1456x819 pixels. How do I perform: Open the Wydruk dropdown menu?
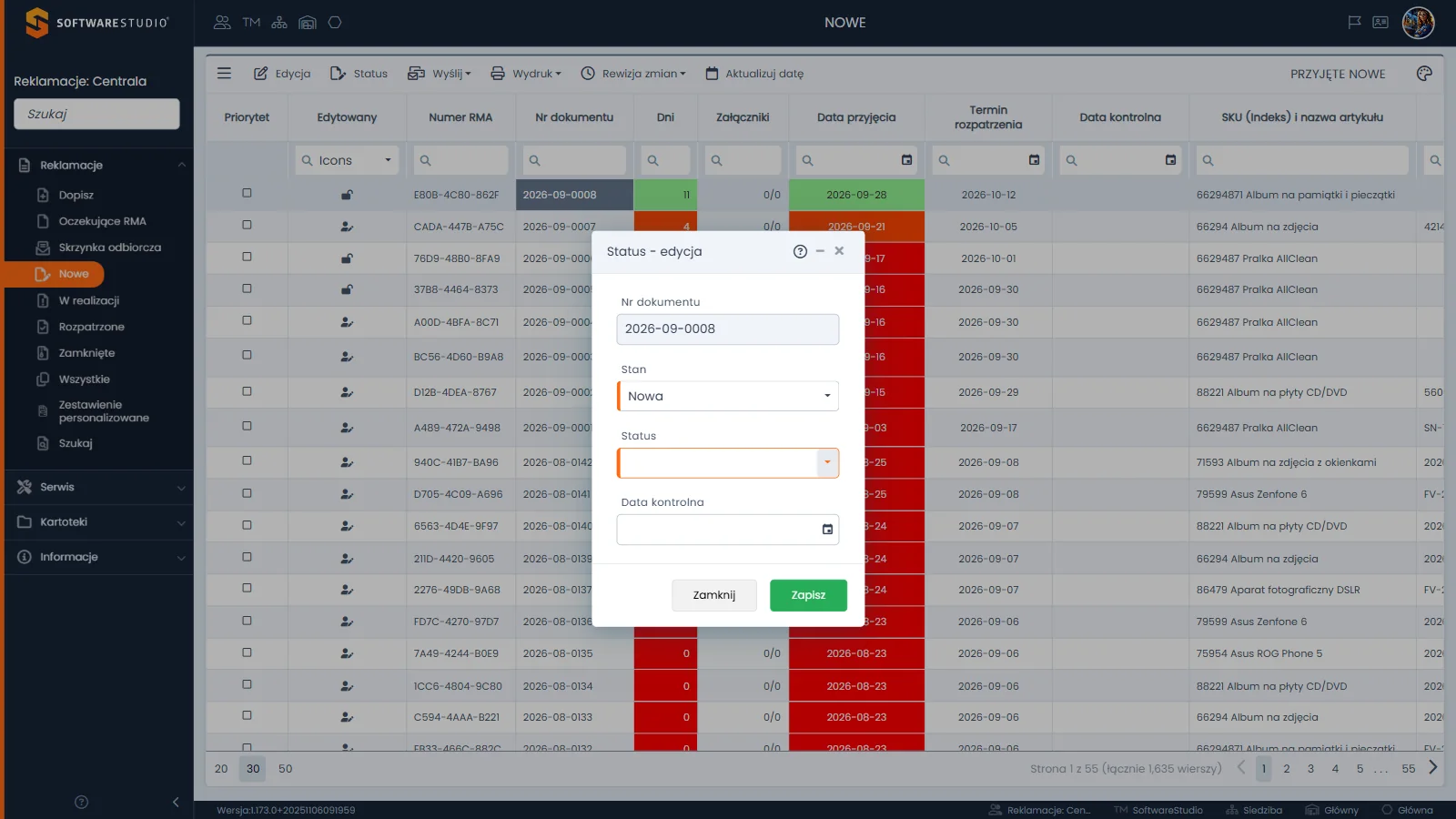click(526, 74)
